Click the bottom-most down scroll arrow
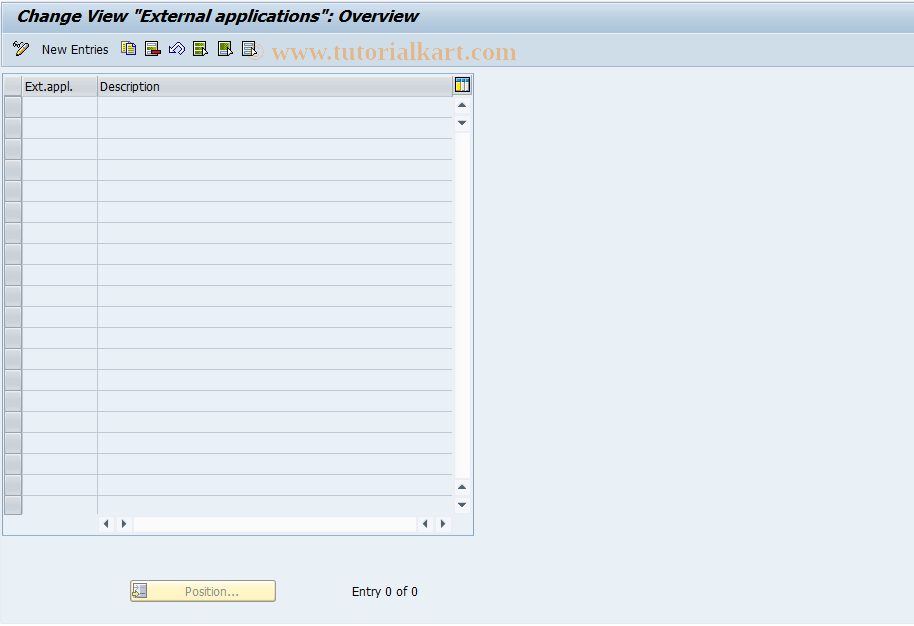Image resolution: width=914 pixels, height=626 pixels. coord(462,505)
